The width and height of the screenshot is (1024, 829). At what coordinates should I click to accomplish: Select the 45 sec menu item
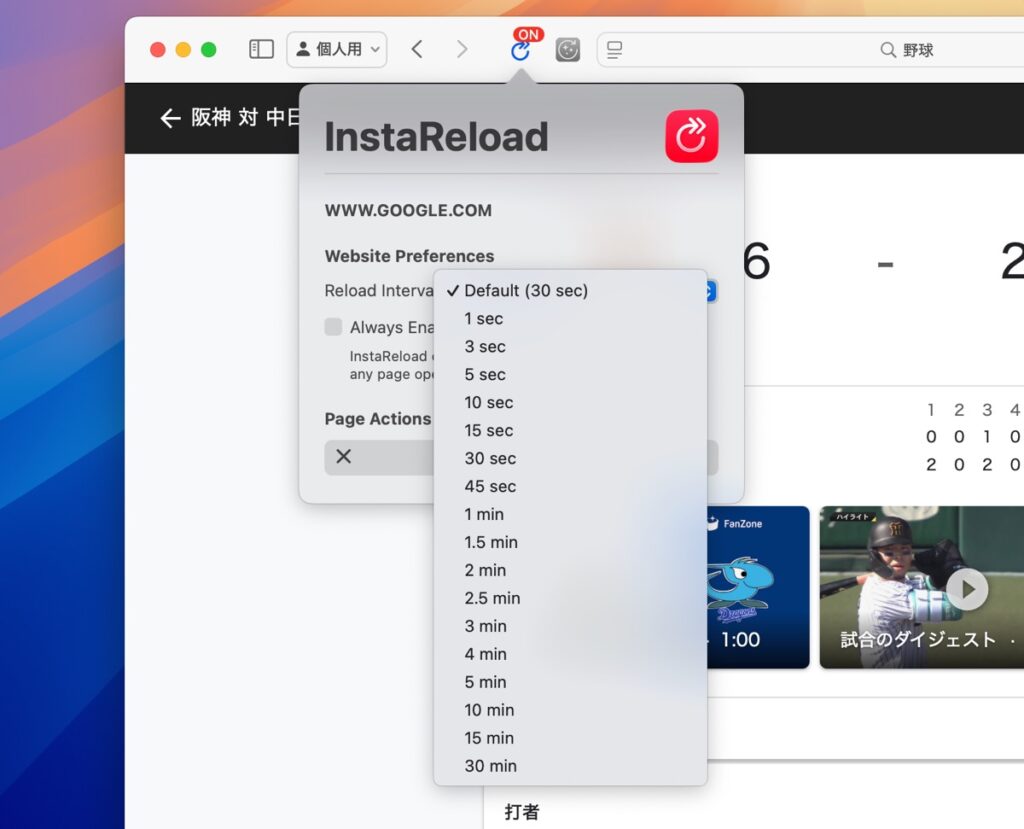pyautogui.click(x=570, y=487)
